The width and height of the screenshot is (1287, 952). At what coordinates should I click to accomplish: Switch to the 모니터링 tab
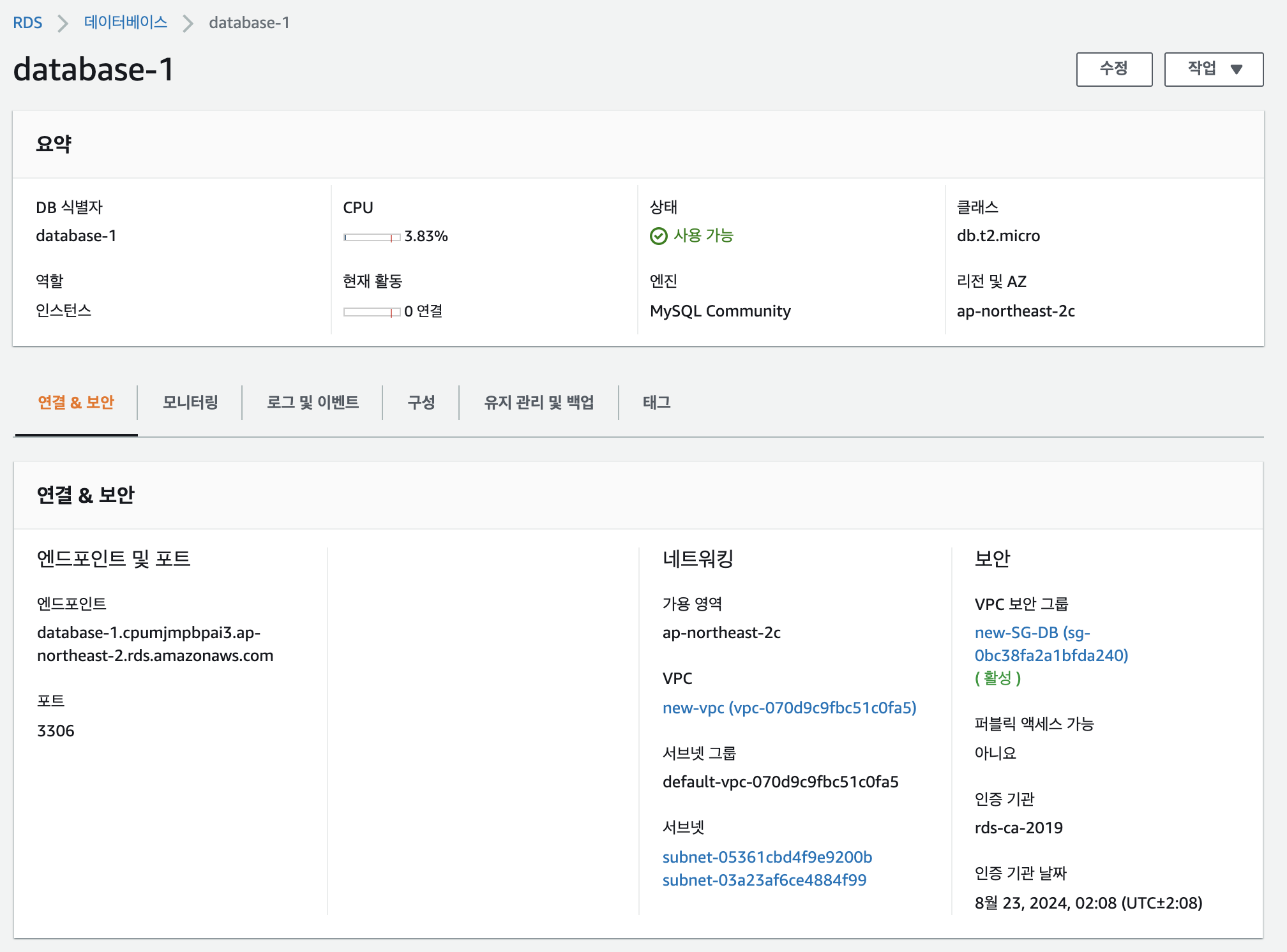point(190,402)
